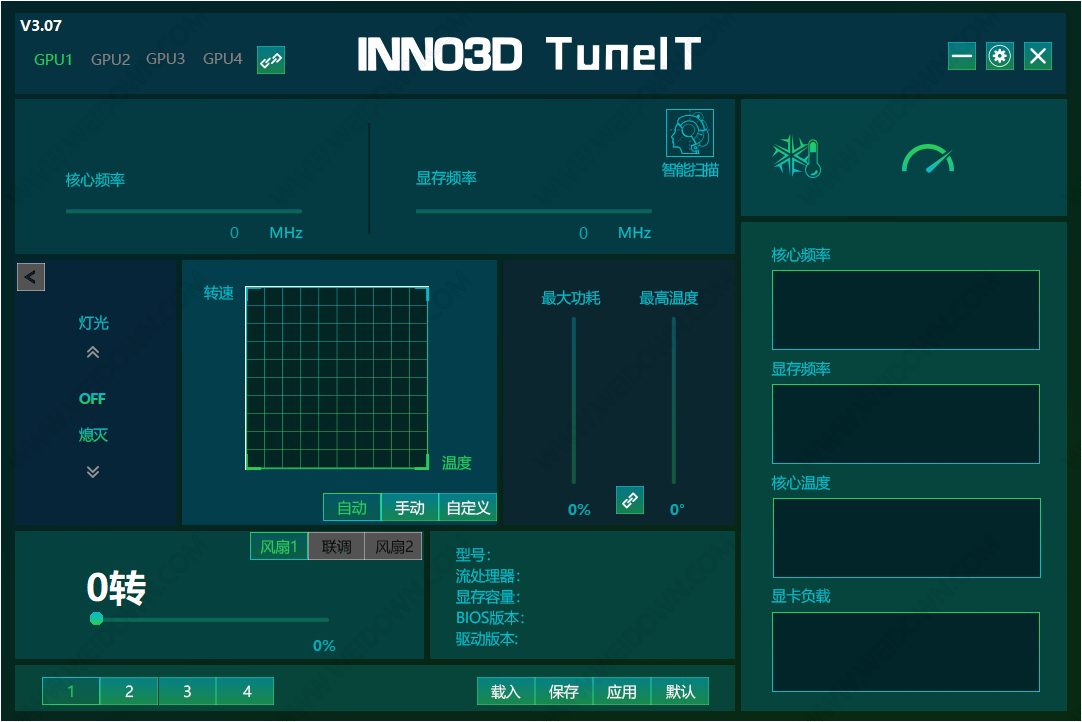Click the 显存频率 monitoring graph box
This screenshot has height=722, width=1082.
[905, 424]
